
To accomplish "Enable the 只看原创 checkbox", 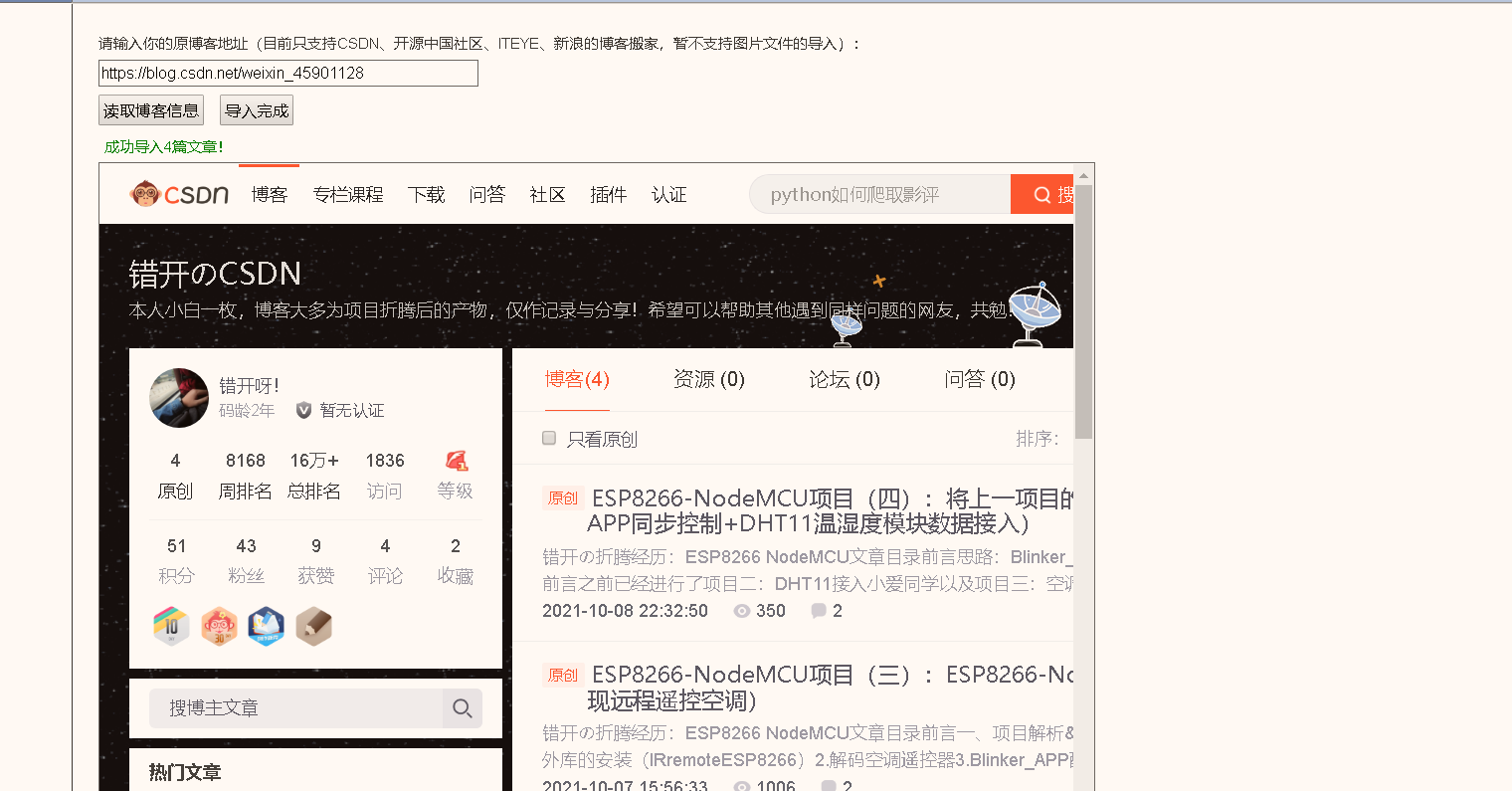I will point(548,437).
